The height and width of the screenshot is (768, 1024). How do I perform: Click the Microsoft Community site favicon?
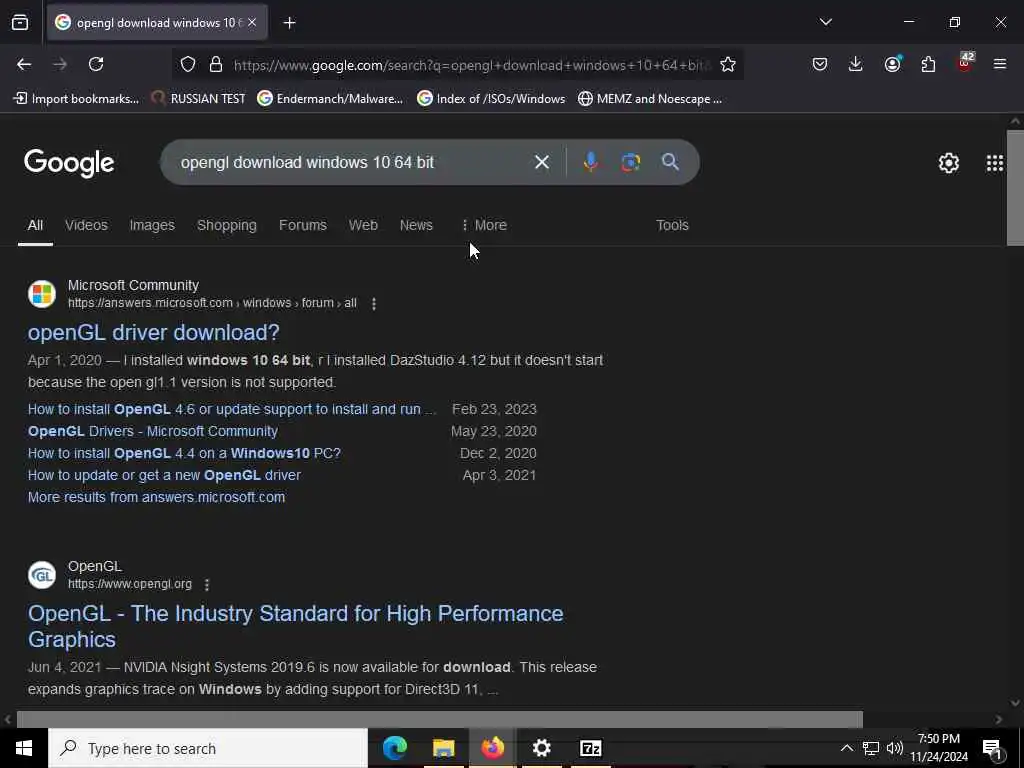pyautogui.click(x=42, y=294)
